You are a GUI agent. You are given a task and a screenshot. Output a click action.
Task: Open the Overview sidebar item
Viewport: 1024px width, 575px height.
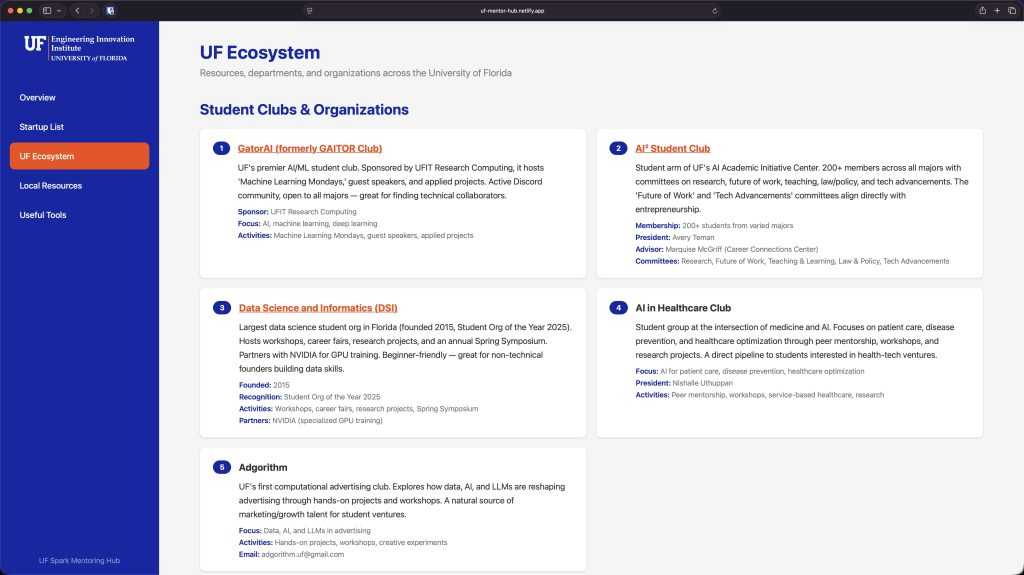[37, 98]
